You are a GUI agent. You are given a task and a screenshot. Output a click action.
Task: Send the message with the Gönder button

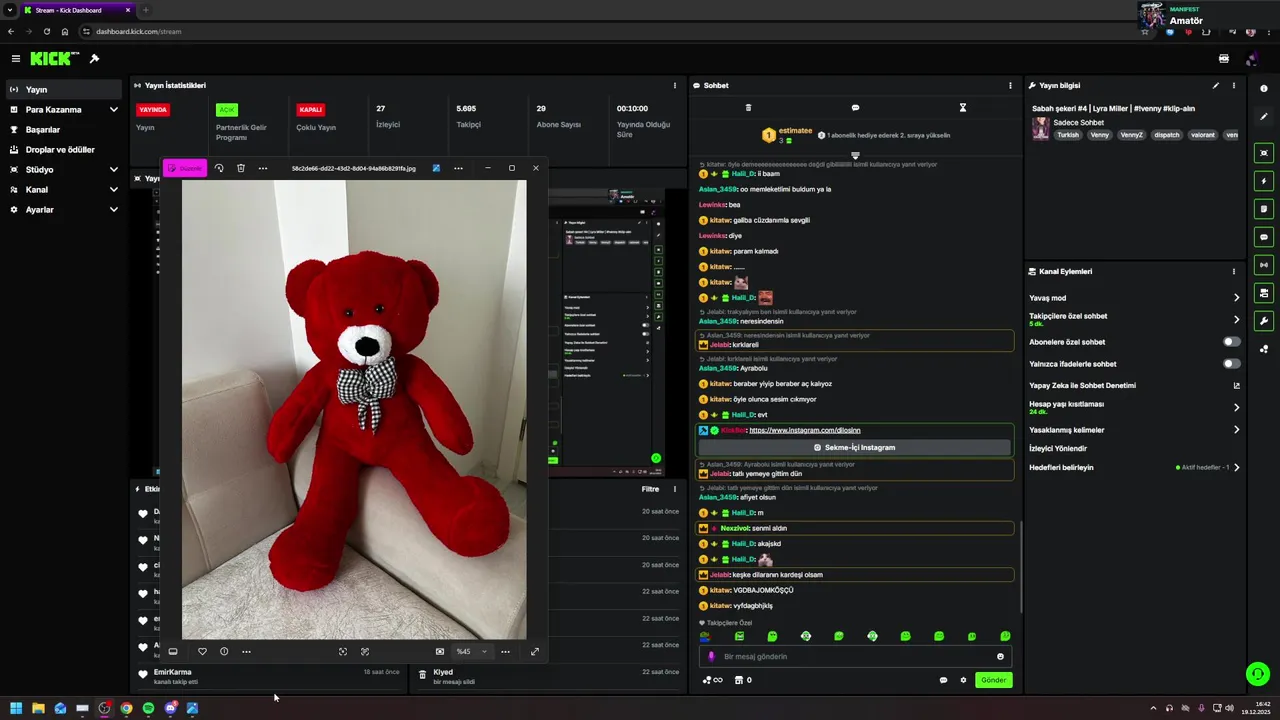tap(993, 680)
